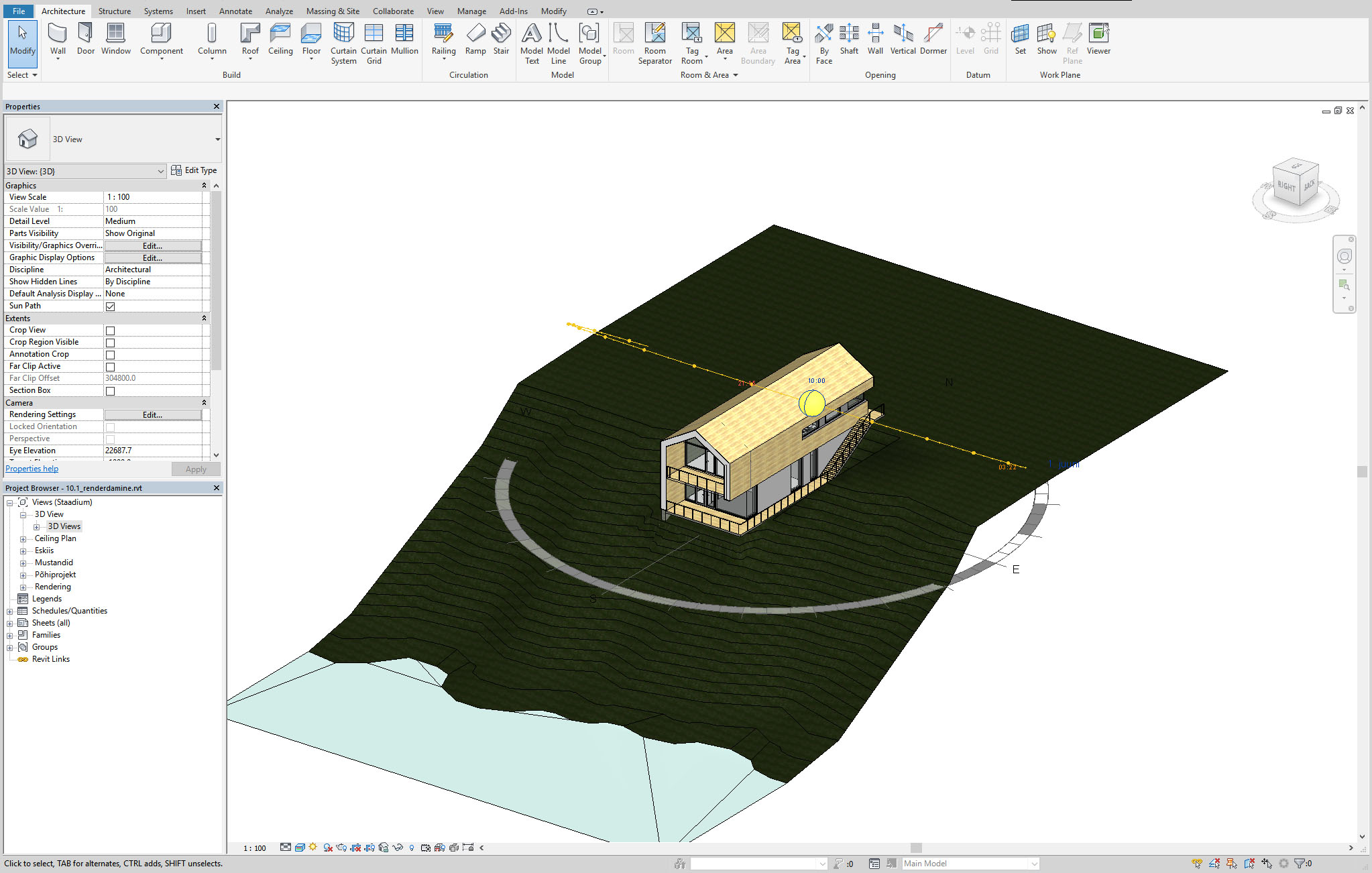Screen dimensions: 1372x873
Task: Open the Annotate ribbon tab
Action: pyautogui.click(x=235, y=11)
